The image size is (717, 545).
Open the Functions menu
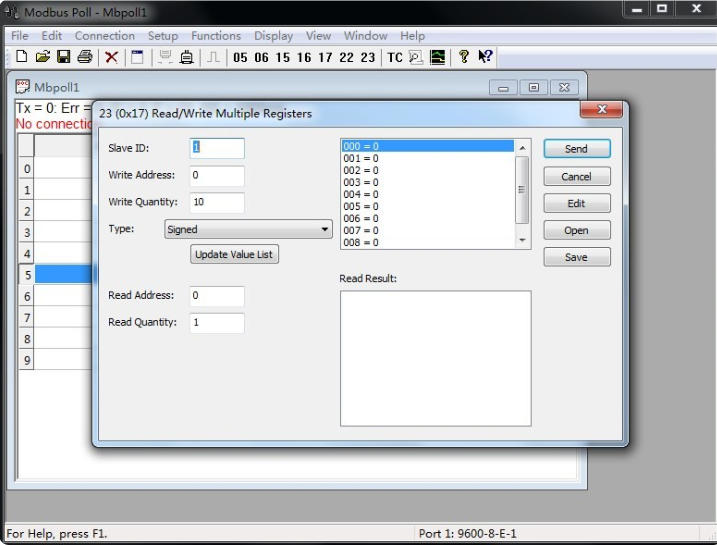pyautogui.click(x=216, y=36)
